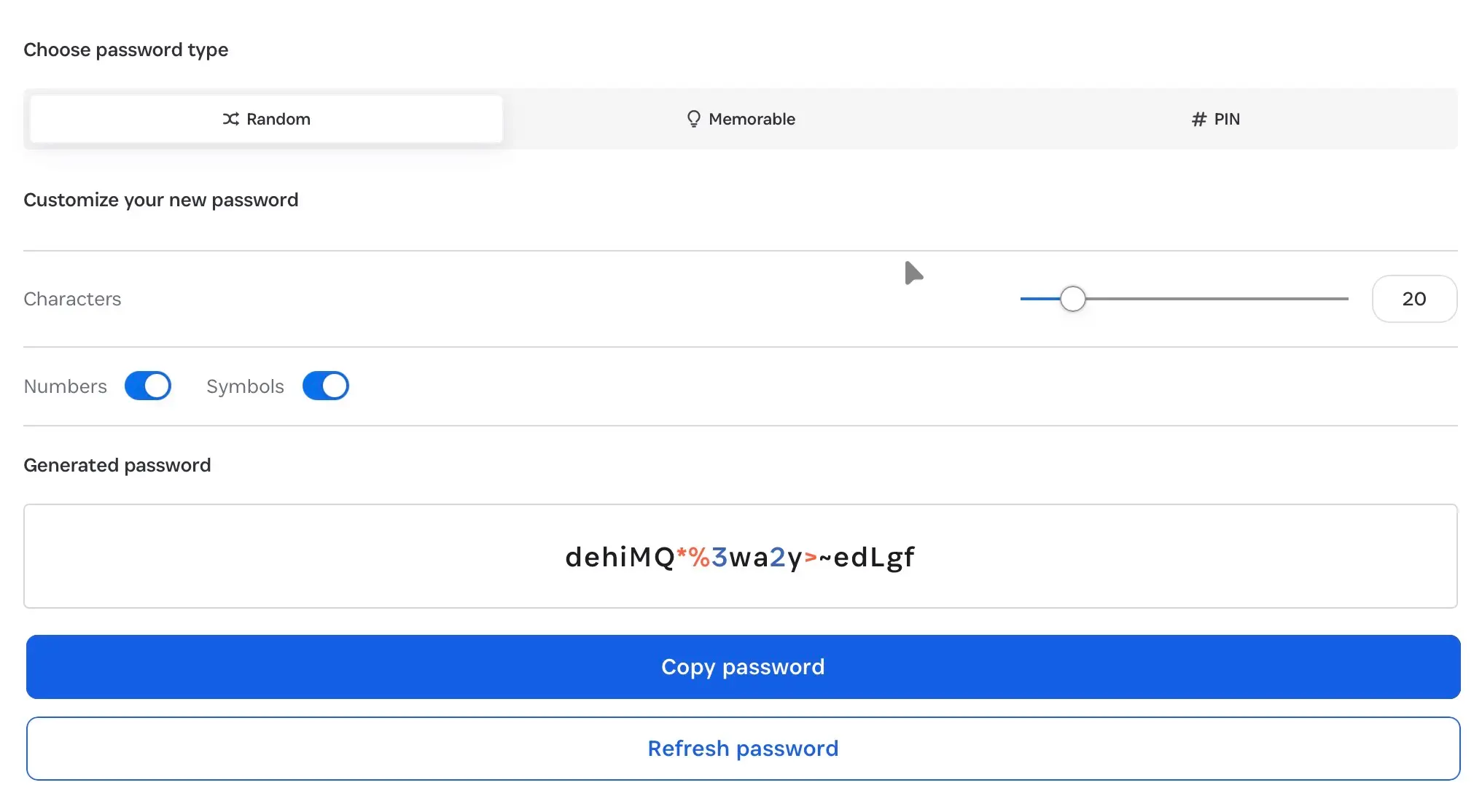Click the lightbulb icon for Memorable passwords
1482x812 pixels.
[x=693, y=118]
